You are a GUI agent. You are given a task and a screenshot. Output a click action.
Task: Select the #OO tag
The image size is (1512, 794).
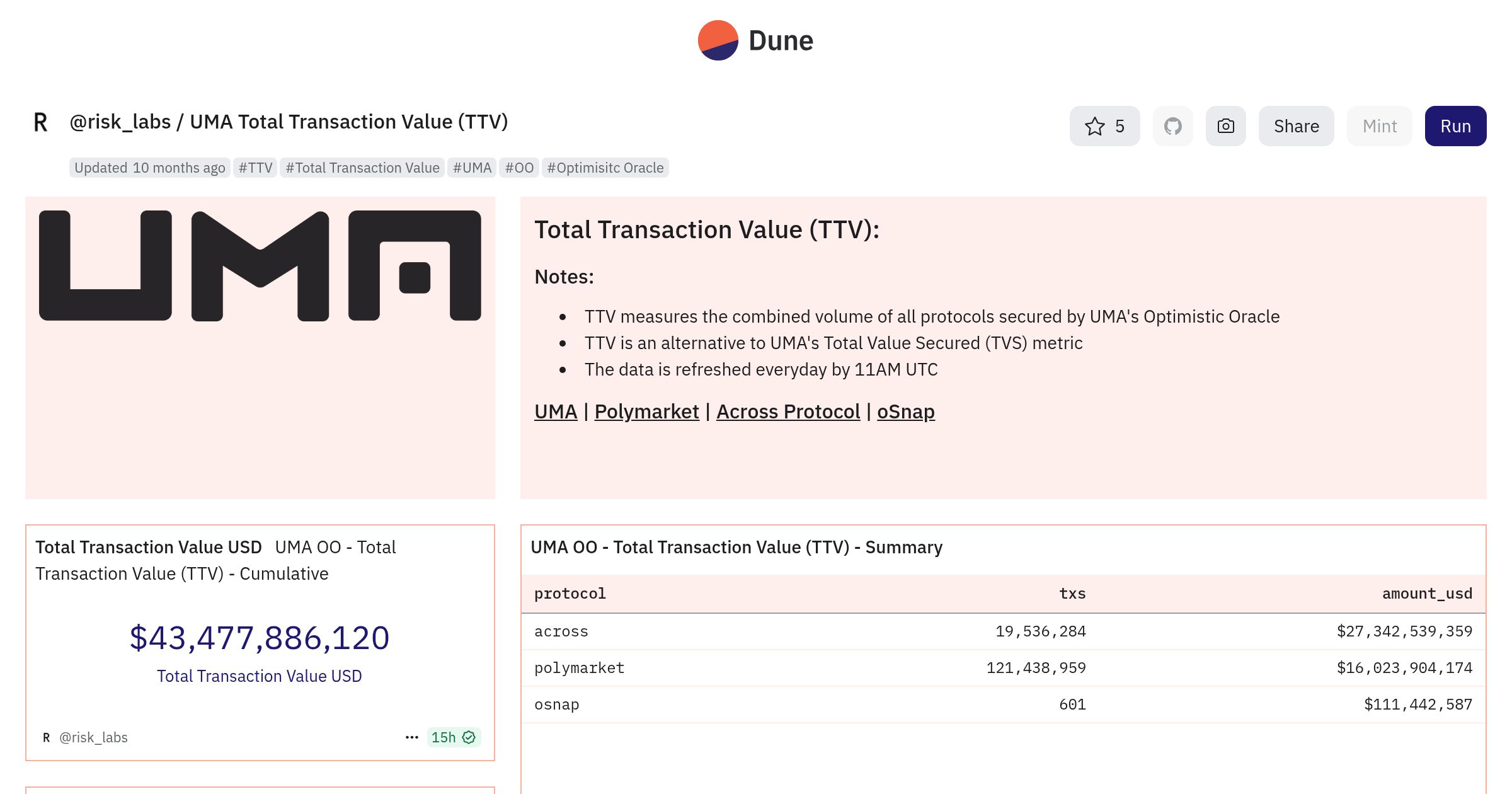tap(519, 168)
